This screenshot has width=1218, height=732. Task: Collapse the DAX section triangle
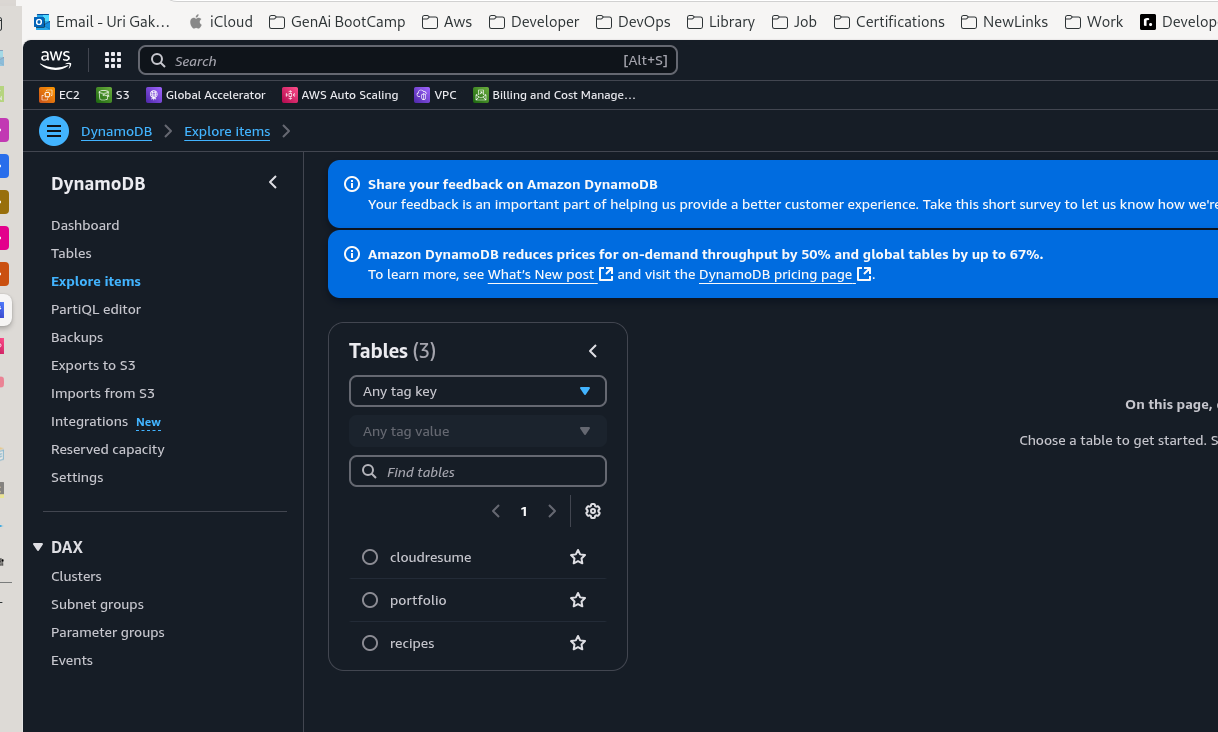38,547
